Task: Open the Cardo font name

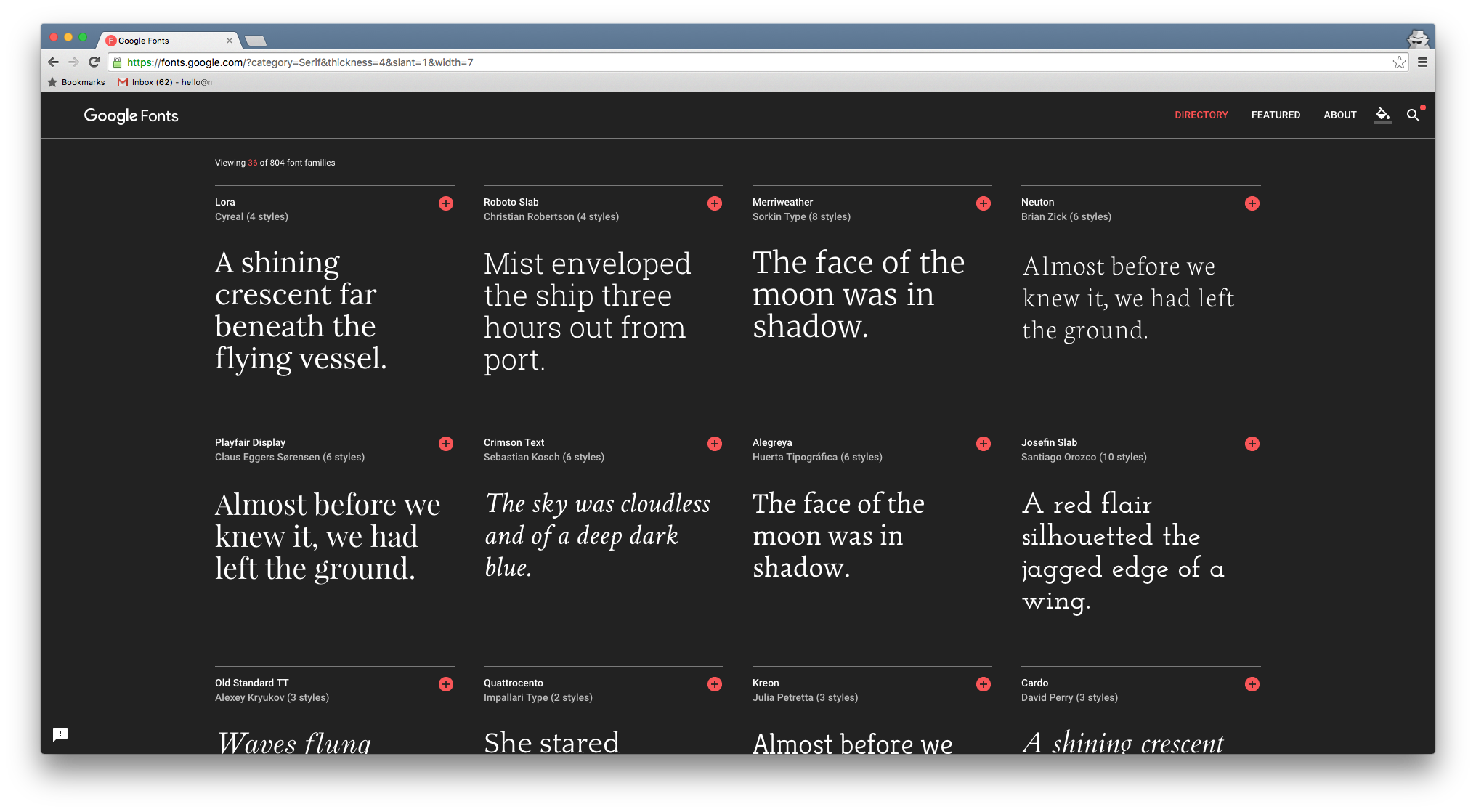Action: 1034,683
